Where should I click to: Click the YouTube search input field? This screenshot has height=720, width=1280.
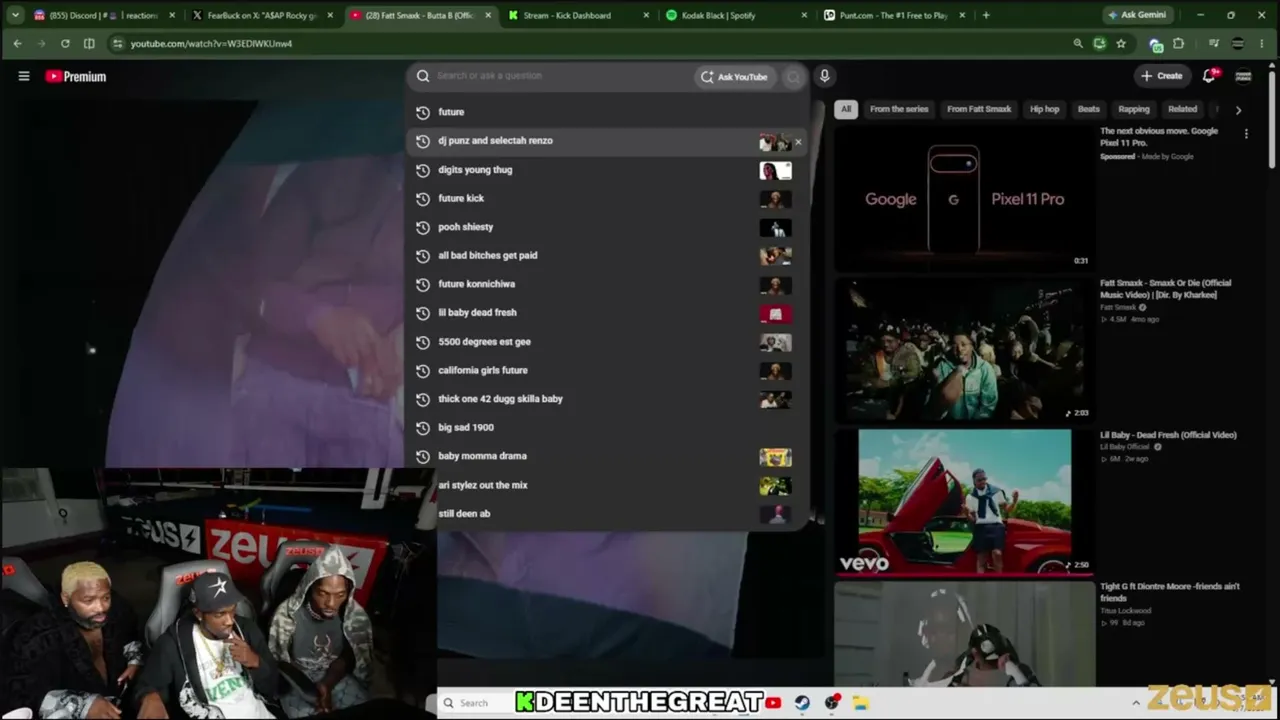pos(560,76)
